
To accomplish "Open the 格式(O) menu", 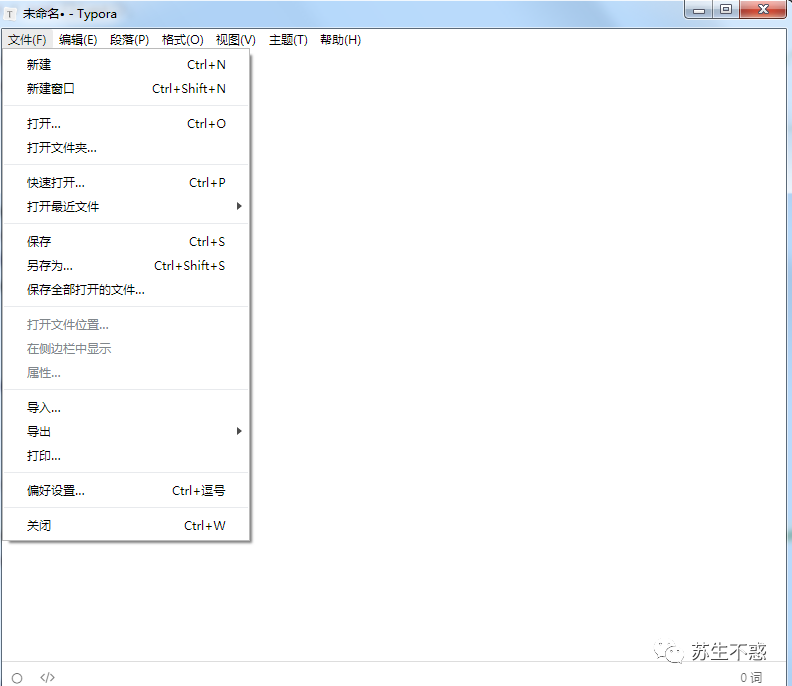I will (x=182, y=39).
